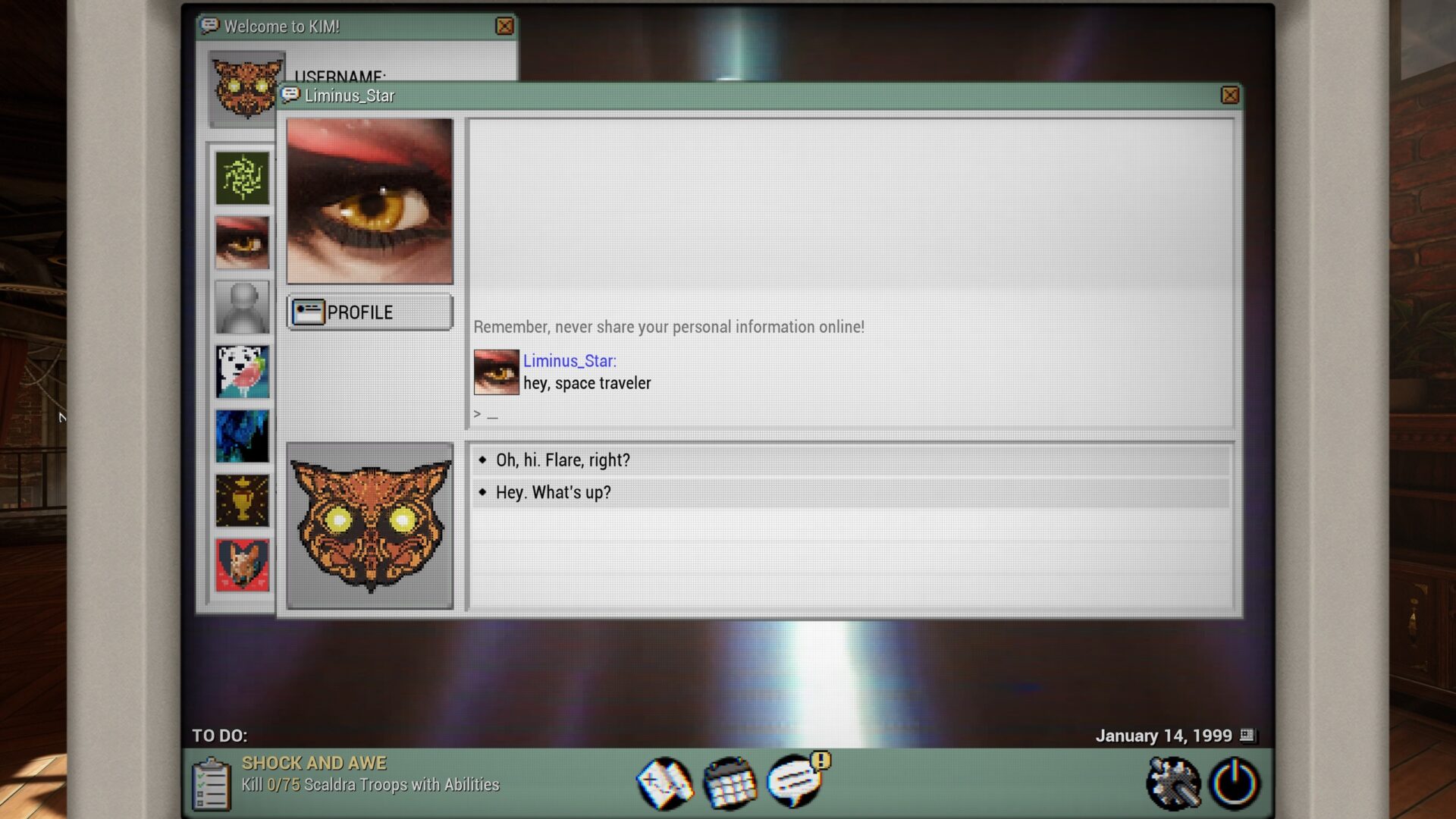Click the chat input prompt line
The height and width of the screenshot is (819, 1456).
486,413
